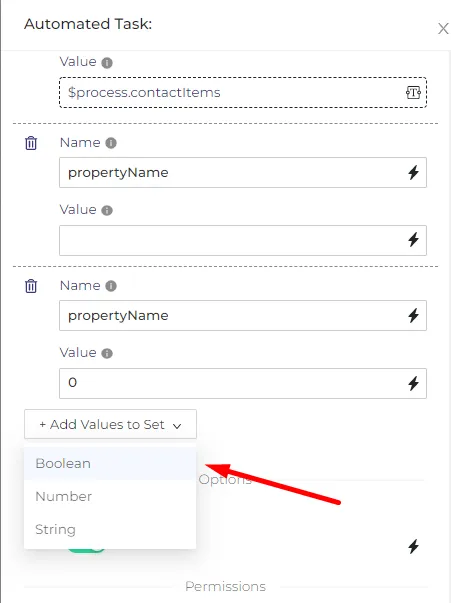Expand the Permissions section

[225, 586]
